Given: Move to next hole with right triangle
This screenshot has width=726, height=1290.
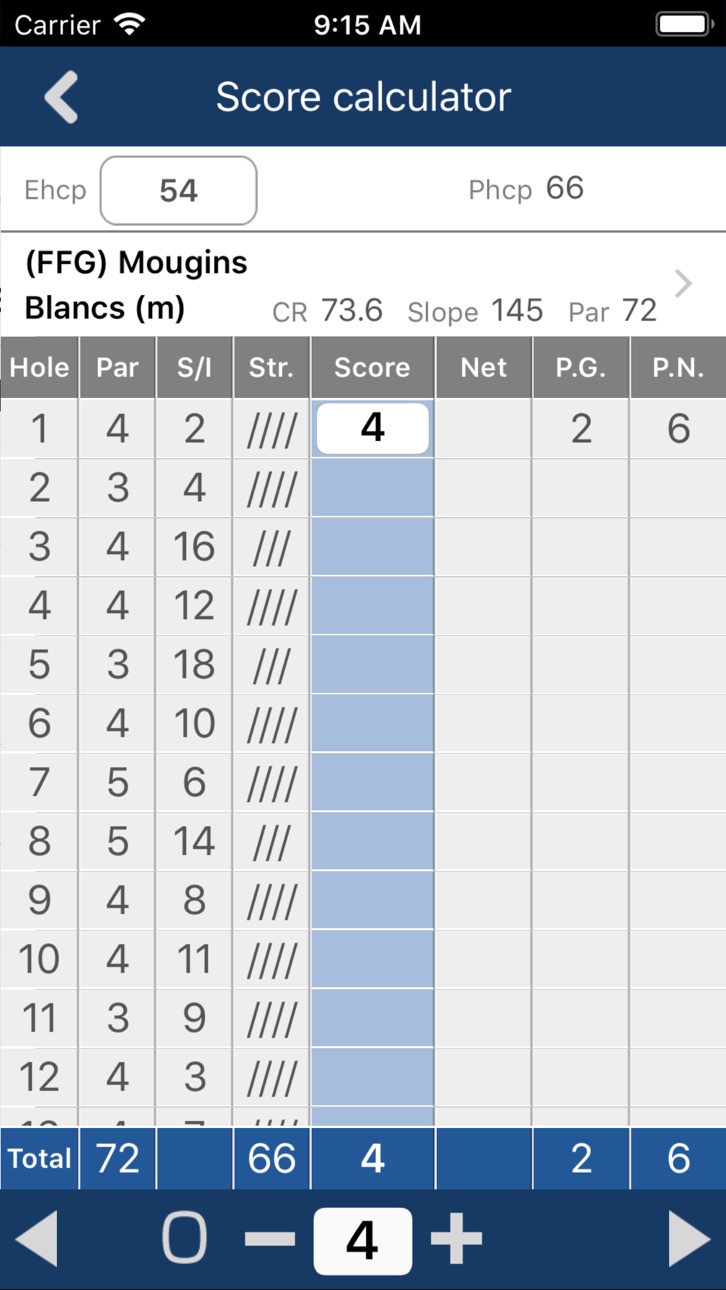Looking at the screenshot, I should (689, 1239).
